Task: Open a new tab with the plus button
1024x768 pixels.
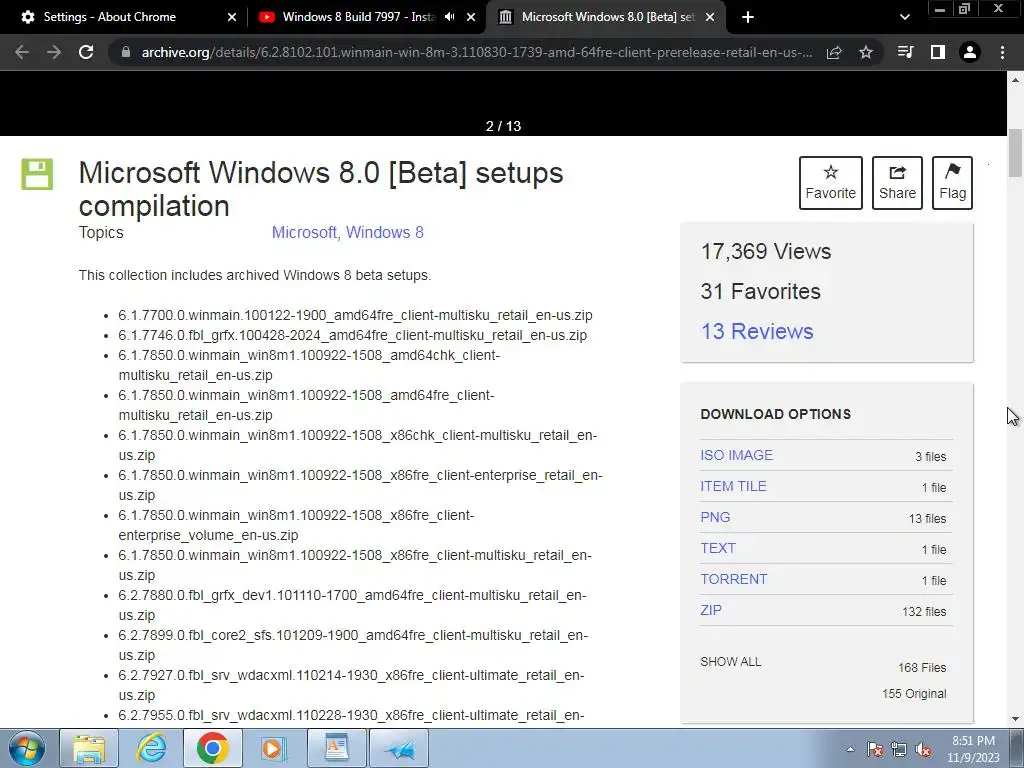Action: click(x=748, y=17)
